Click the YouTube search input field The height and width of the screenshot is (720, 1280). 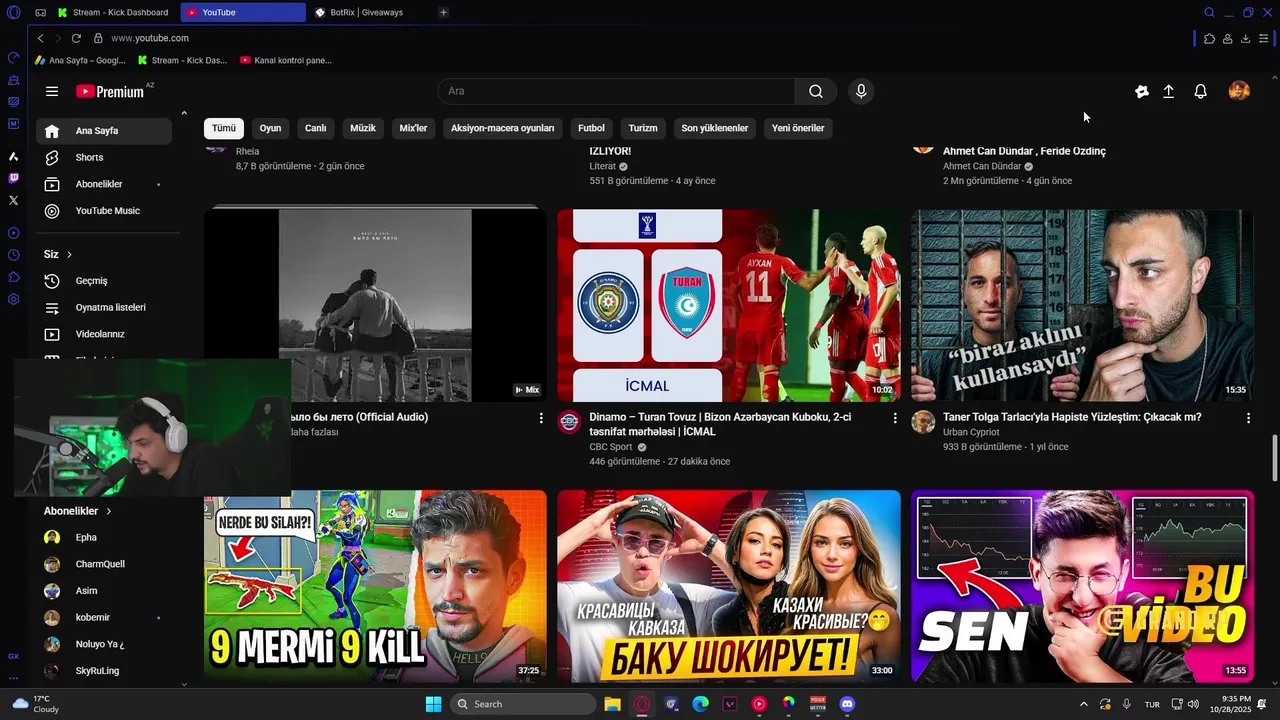click(616, 91)
